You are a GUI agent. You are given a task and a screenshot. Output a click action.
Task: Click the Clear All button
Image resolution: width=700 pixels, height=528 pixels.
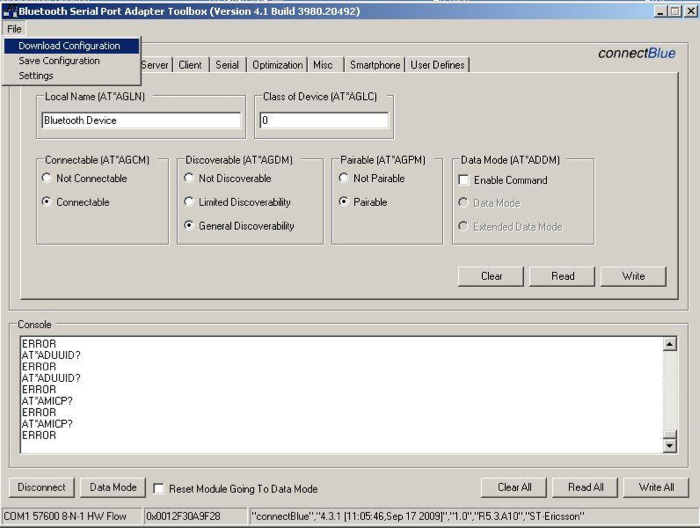[x=514, y=487]
